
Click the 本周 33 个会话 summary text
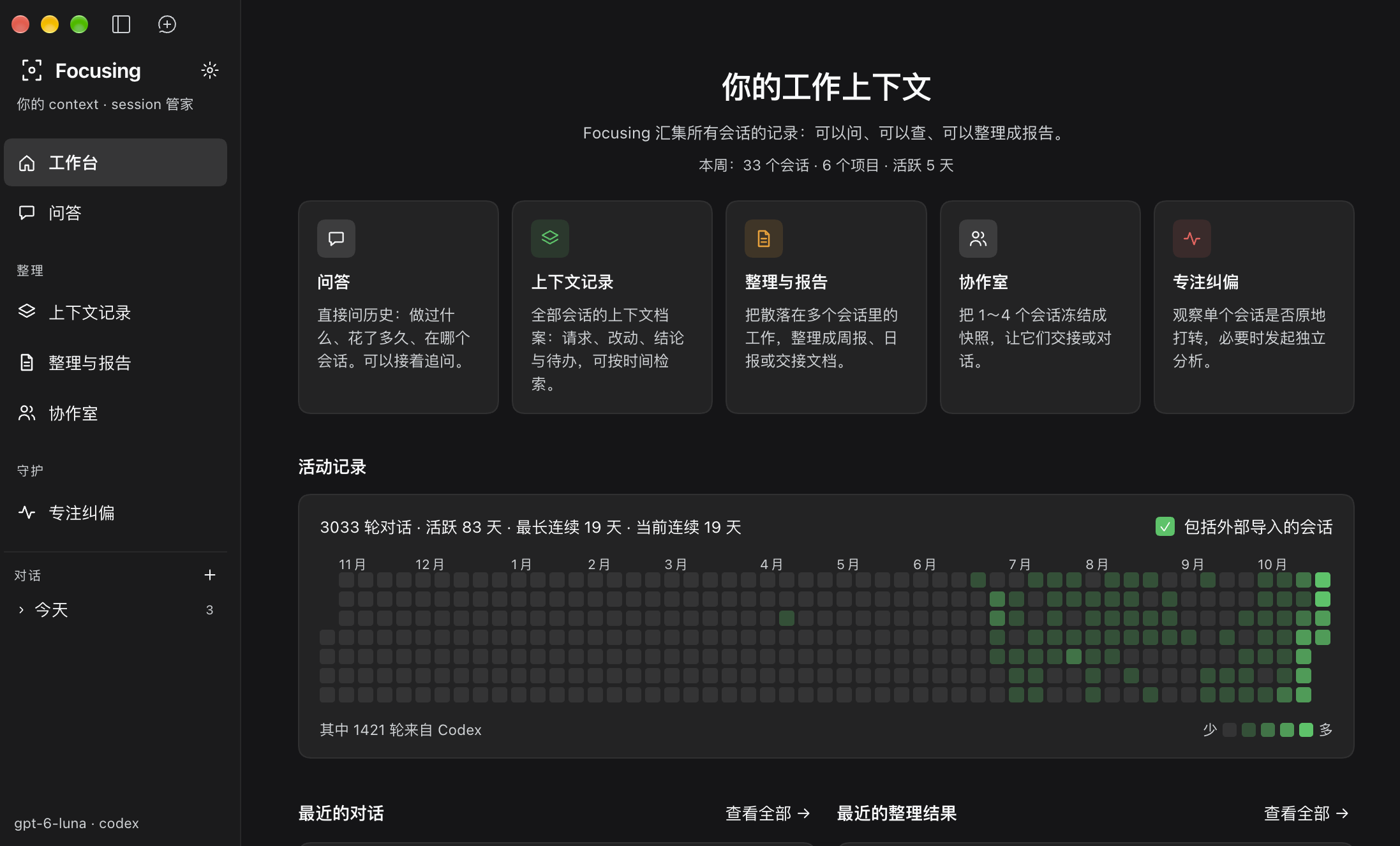click(x=826, y=165)
